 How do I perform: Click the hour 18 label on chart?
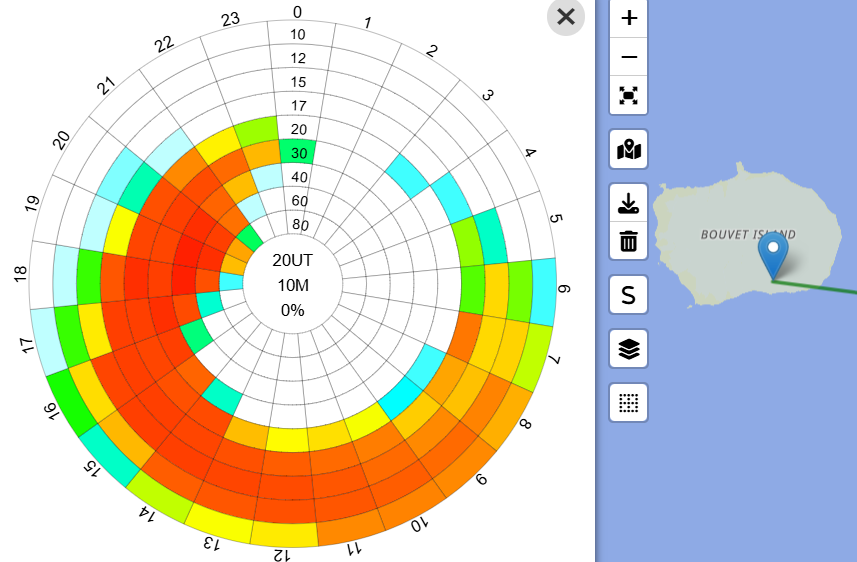(21, 273)
